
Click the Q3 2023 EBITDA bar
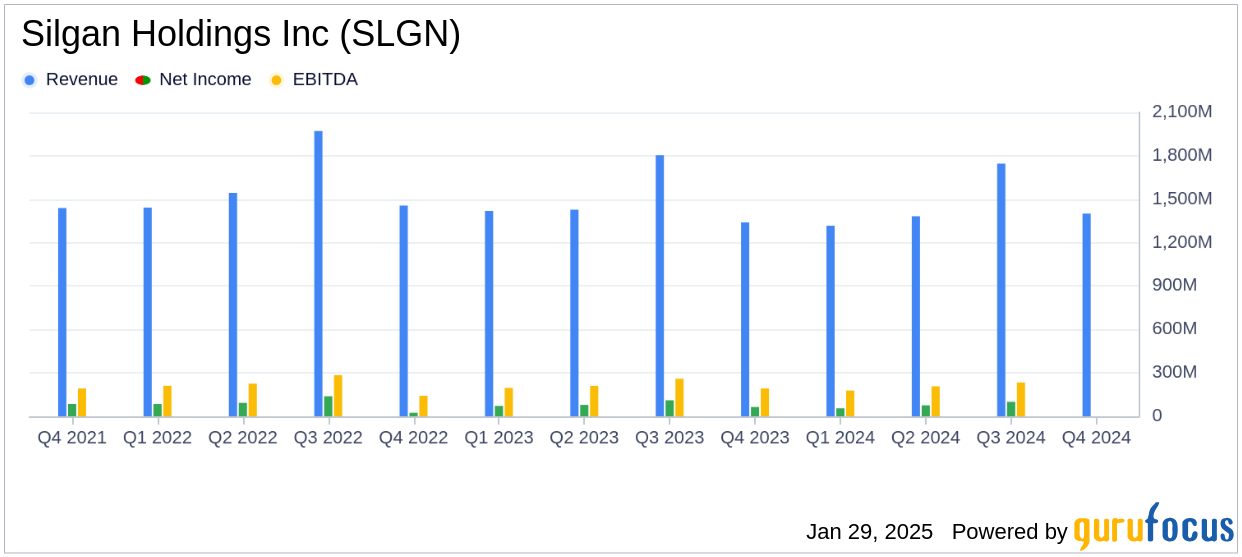[679, 398]
